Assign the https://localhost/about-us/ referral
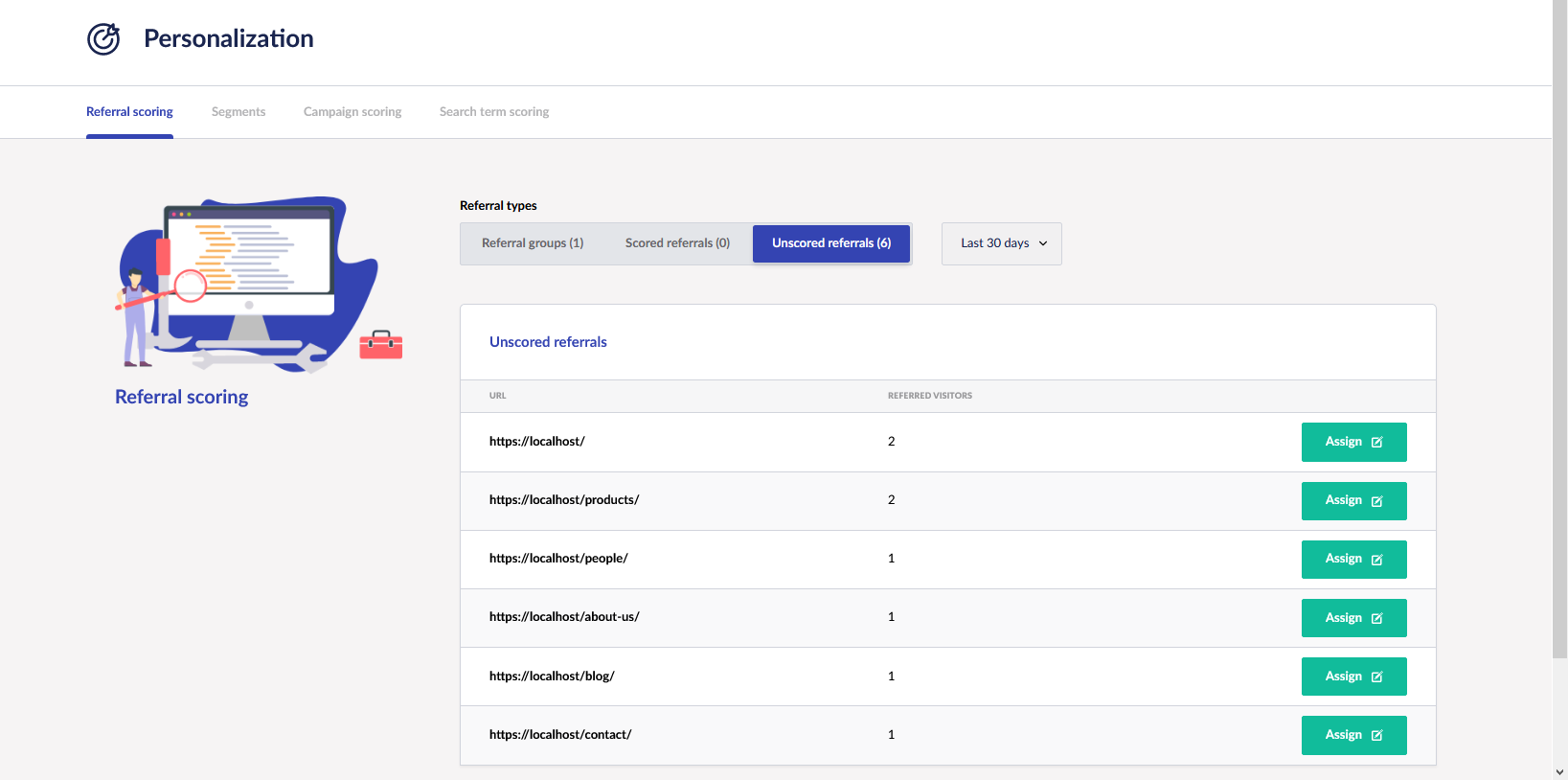1568x780 pixels. coord(1353,618)
